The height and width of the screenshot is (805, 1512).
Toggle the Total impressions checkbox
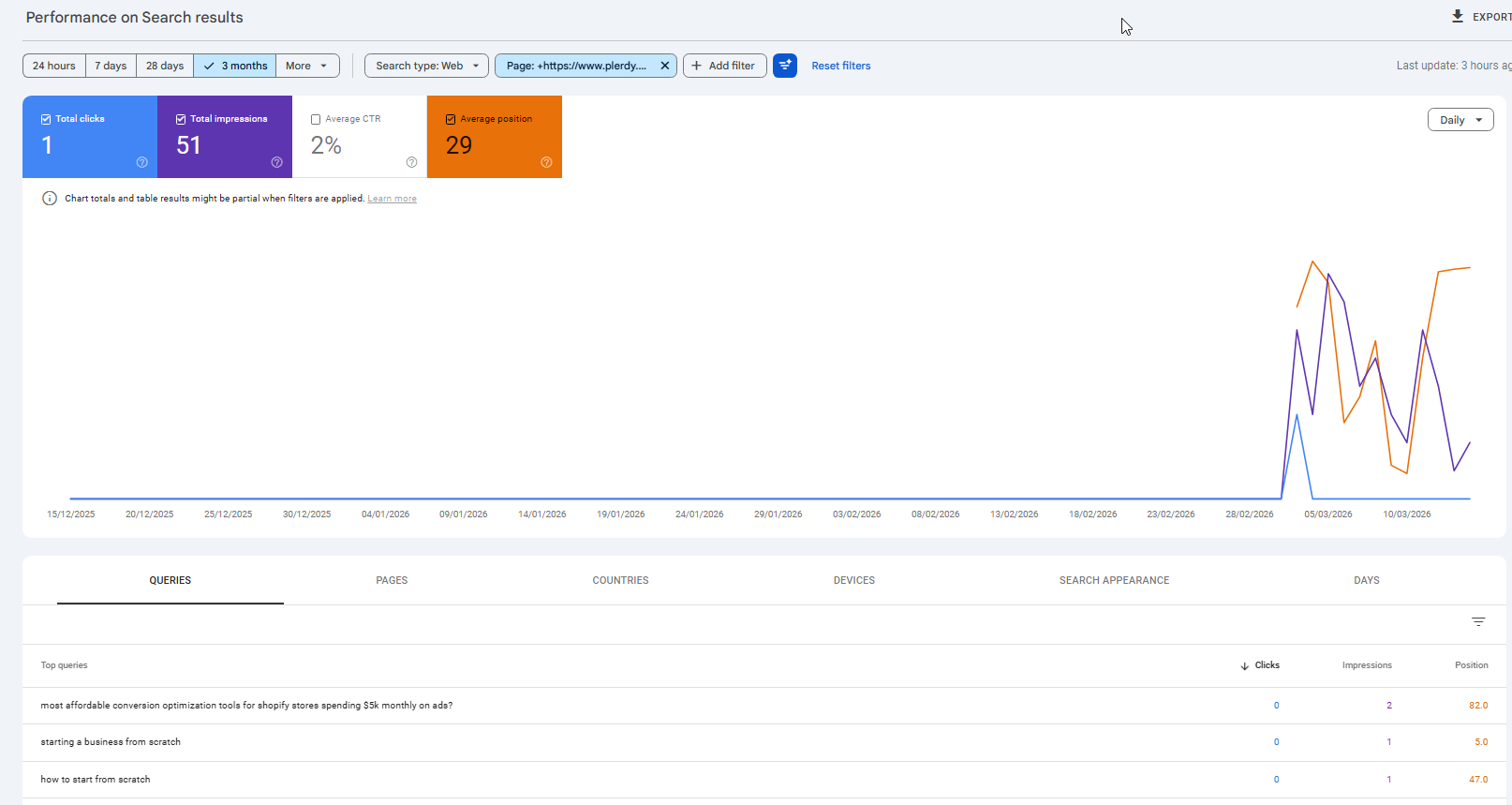point(181,119)
